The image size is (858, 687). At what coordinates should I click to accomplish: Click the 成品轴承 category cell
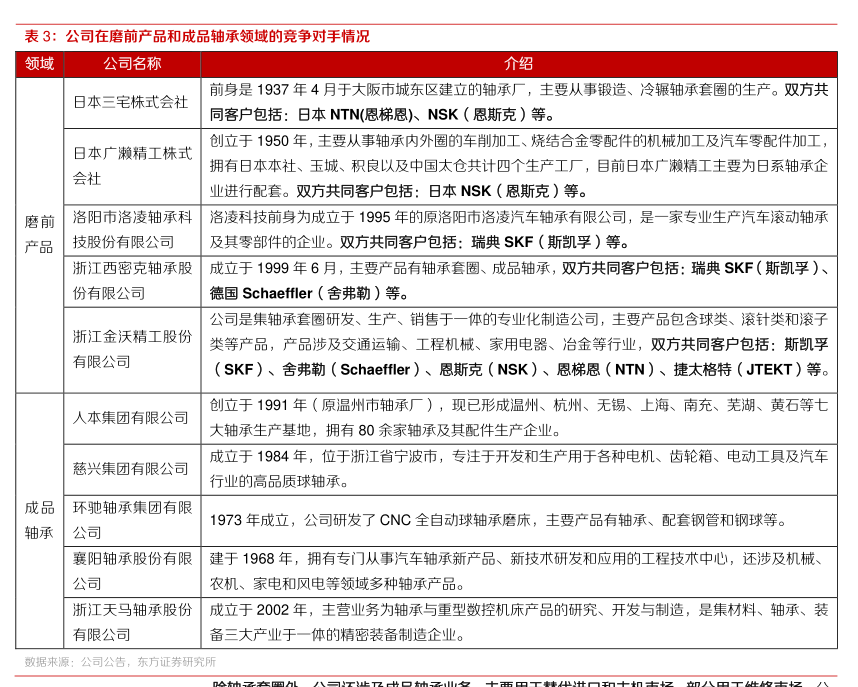coord(39,520)
